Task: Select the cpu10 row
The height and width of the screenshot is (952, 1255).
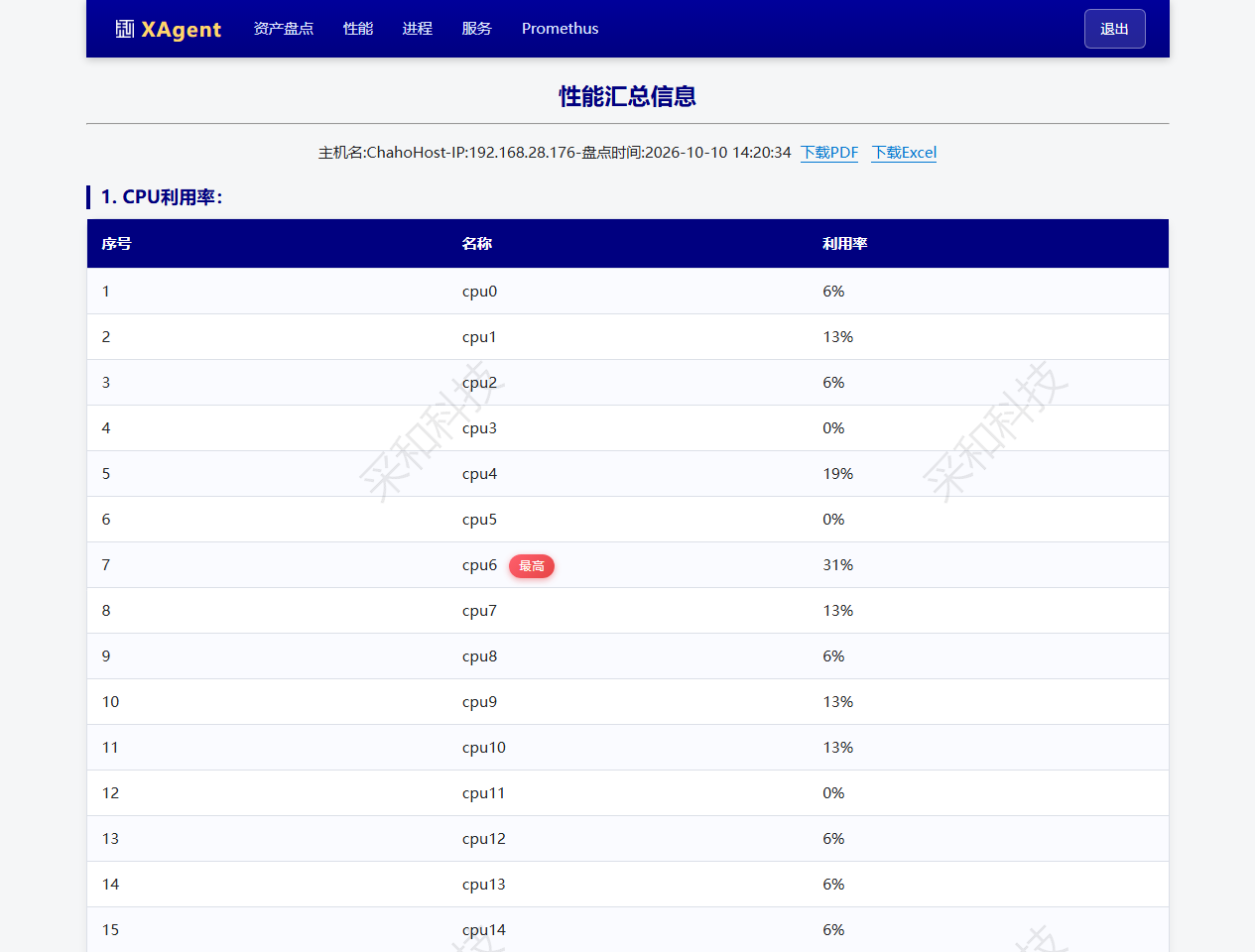Action: tap(628, 748)
